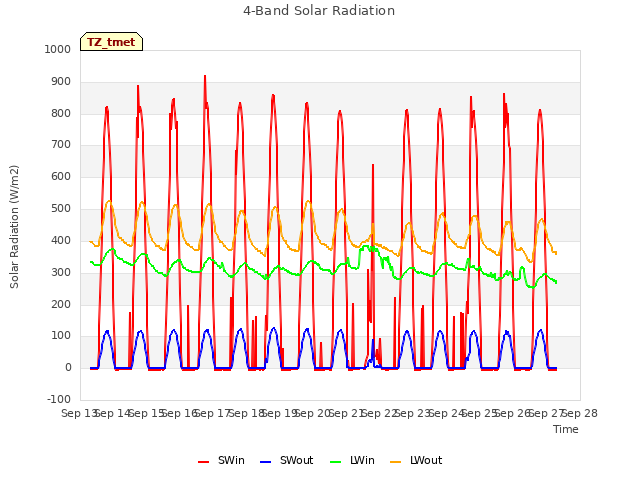Click the 700 y-axis tick label

(x=61, y=144)
